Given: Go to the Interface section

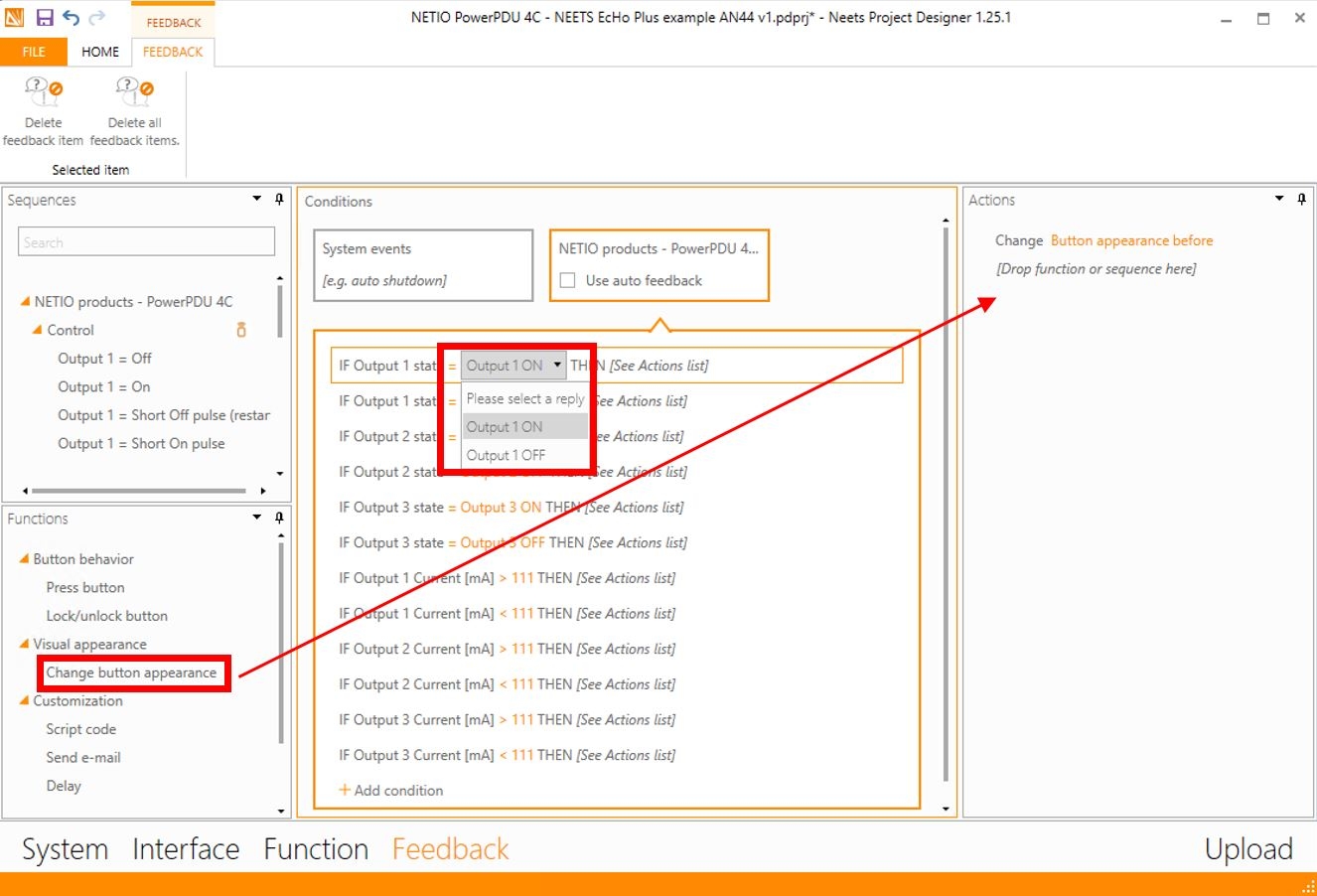Looking at the screenshot, I should point(186,849).
